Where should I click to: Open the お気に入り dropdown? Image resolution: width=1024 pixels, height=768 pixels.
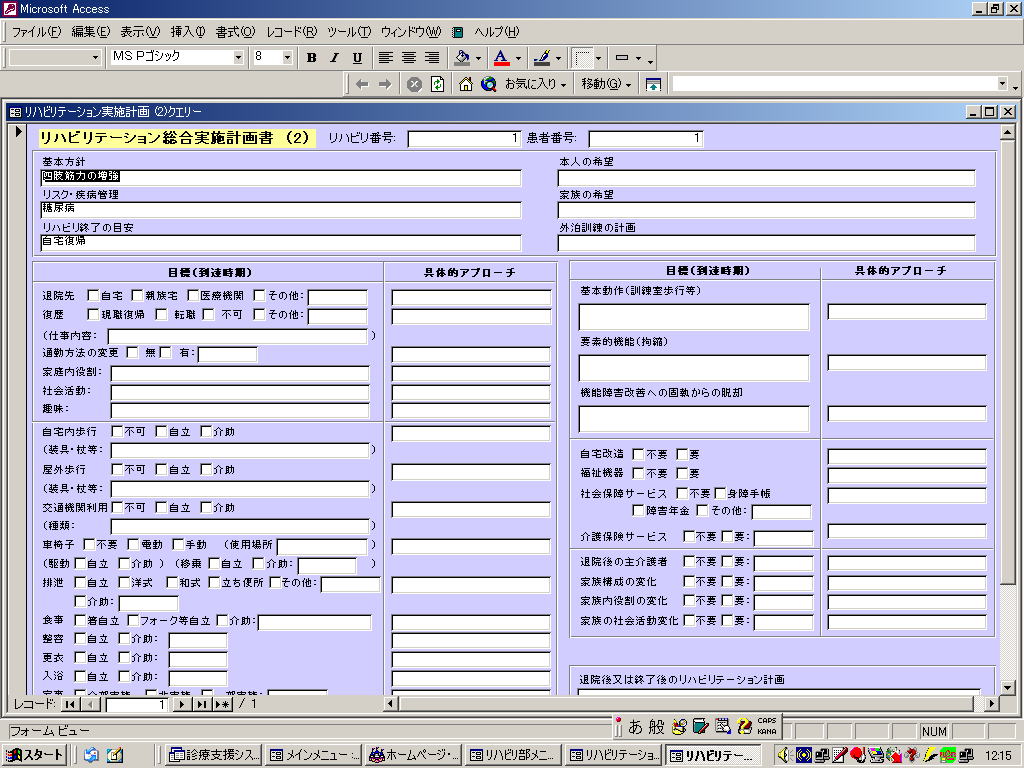click(x=535, y=84)
